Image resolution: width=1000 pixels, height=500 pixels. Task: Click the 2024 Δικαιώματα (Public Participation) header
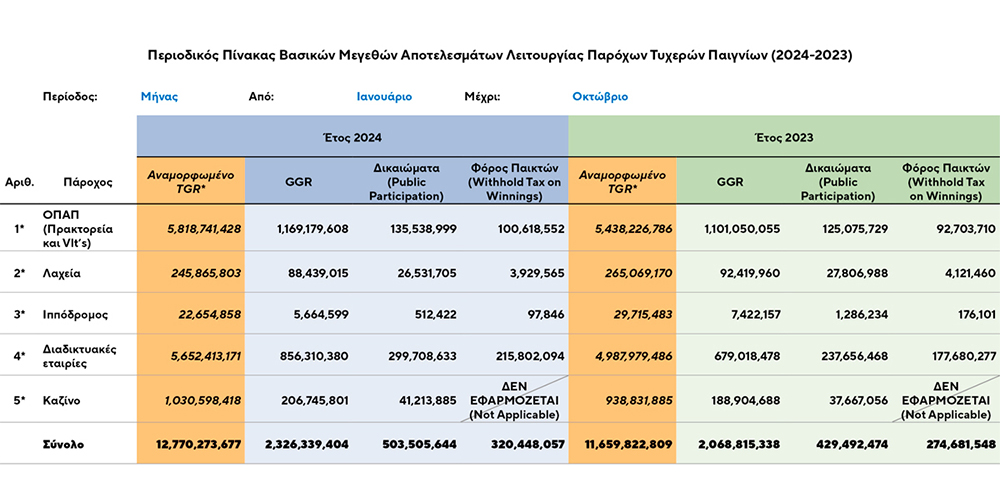[x=407, y=181]
